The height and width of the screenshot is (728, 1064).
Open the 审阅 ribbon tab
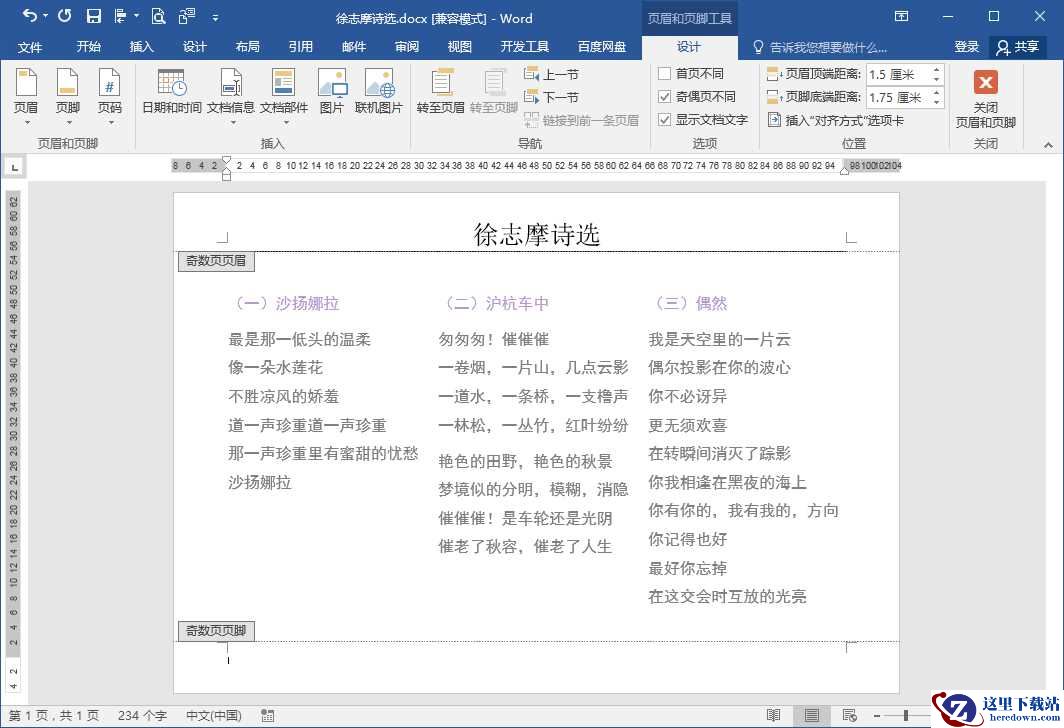(406, 47)
